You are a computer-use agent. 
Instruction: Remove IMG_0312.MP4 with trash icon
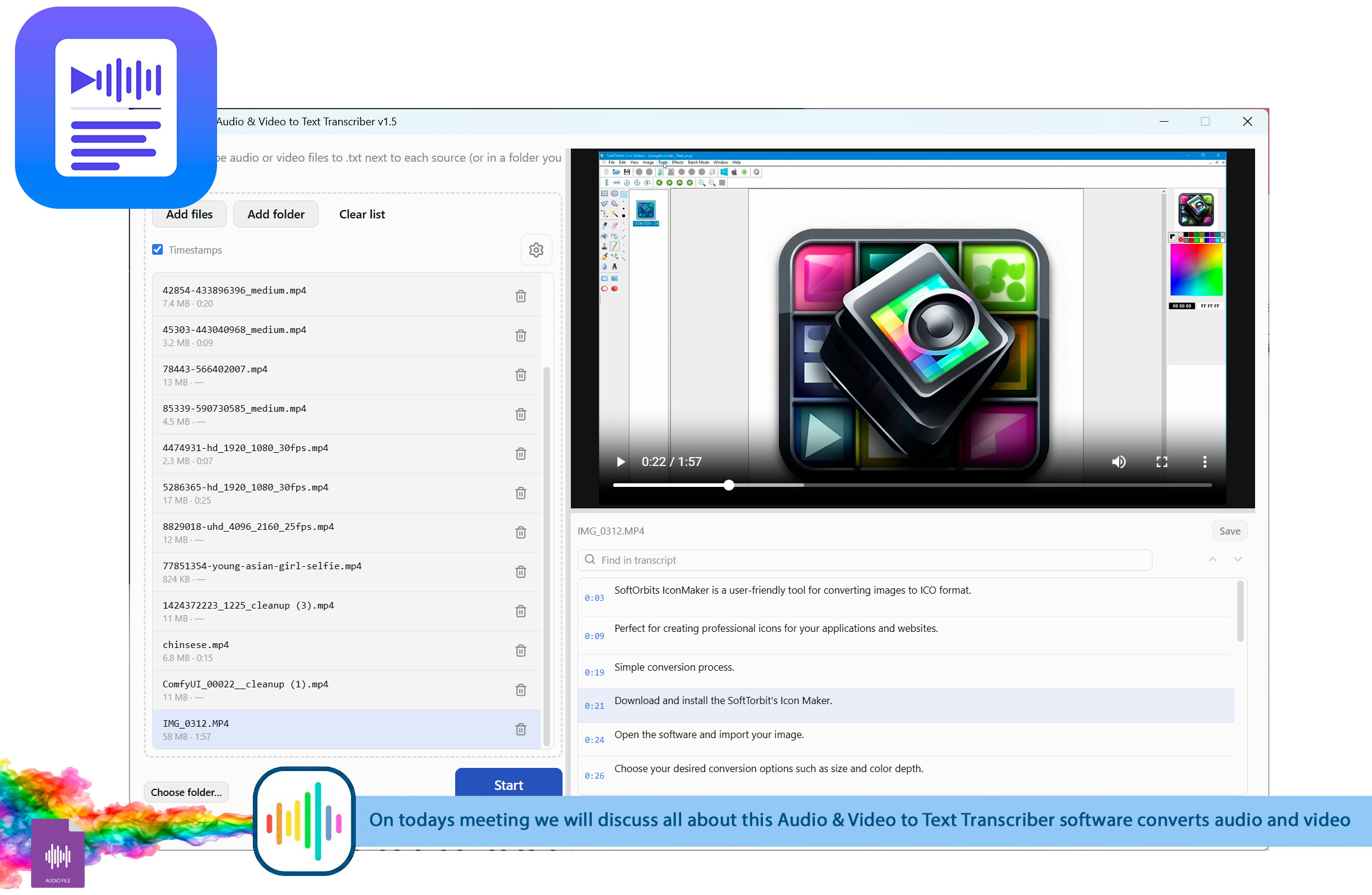521,729
